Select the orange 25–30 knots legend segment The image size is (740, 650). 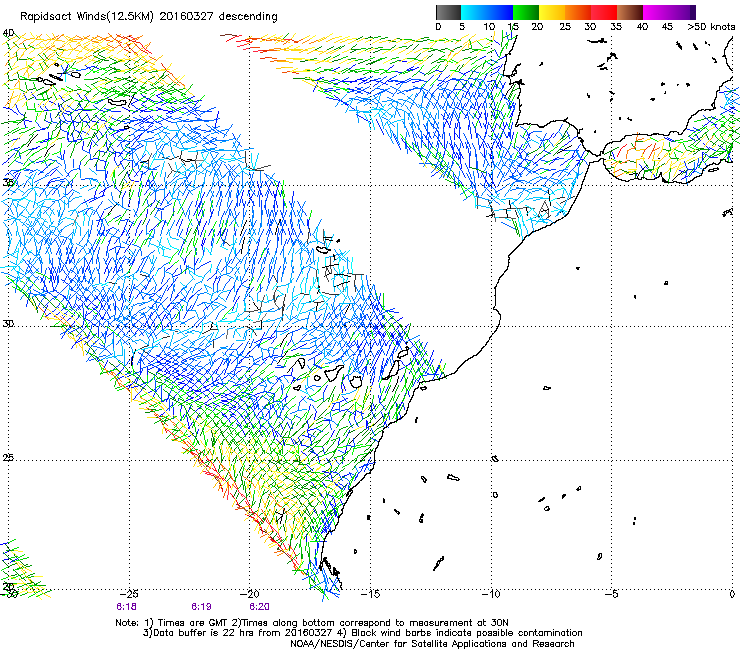coord(578,12)
